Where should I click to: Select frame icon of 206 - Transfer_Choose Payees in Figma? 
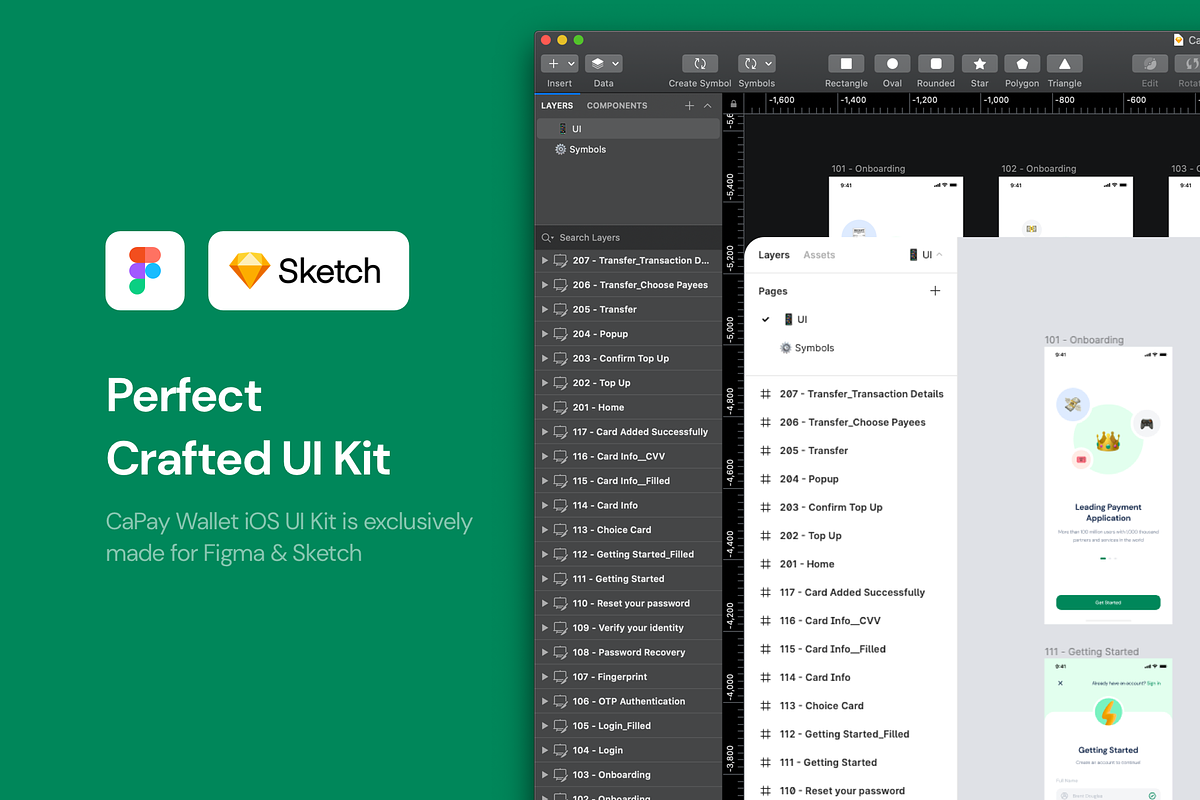click(766, 422)
